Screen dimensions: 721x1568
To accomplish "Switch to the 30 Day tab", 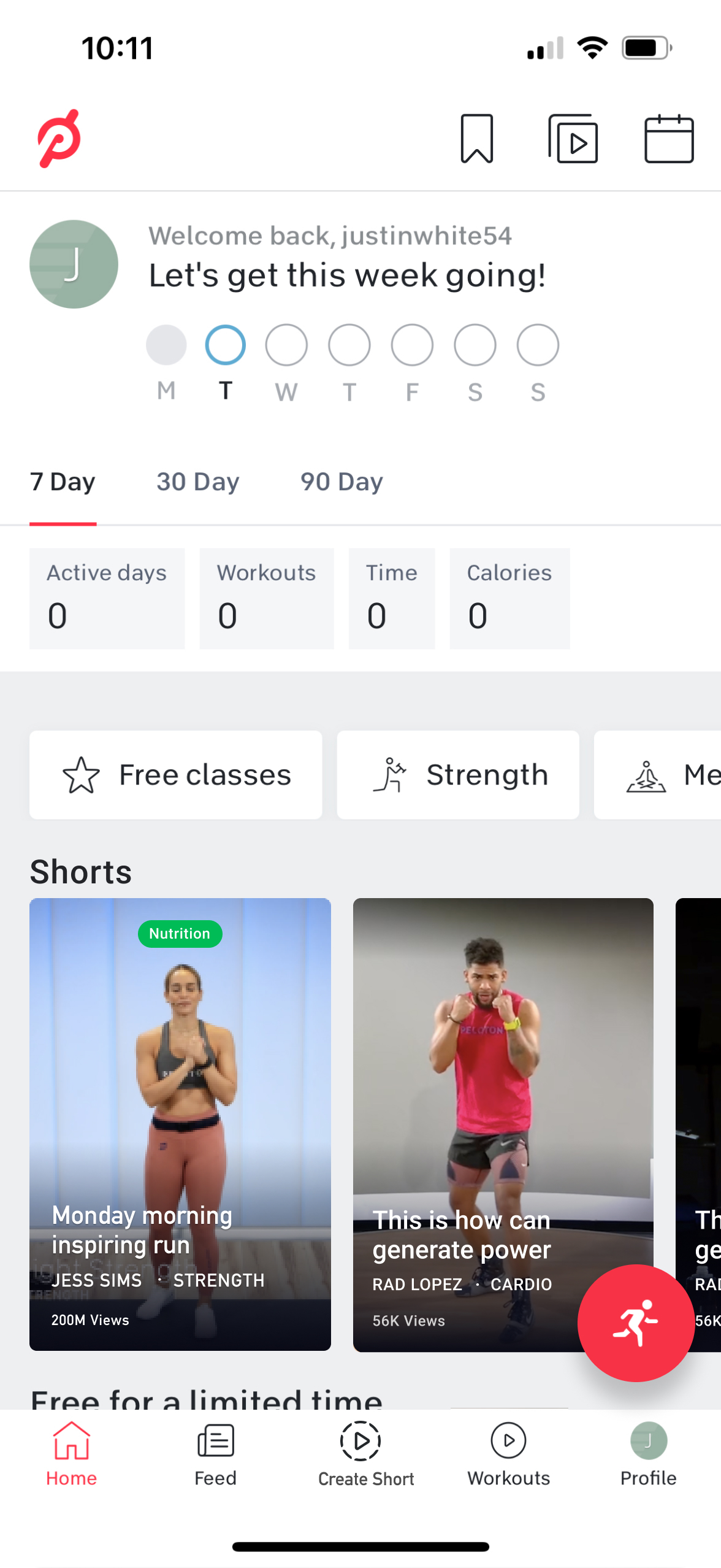I will [197, 482].
